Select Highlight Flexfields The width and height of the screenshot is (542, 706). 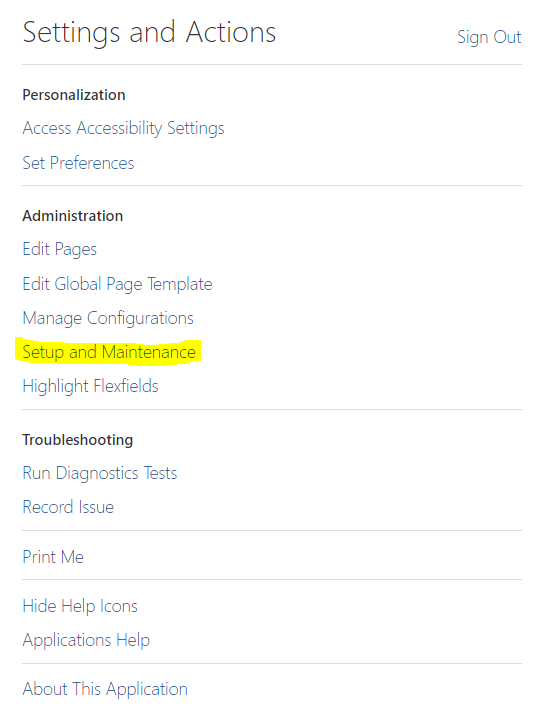[90, 386]
